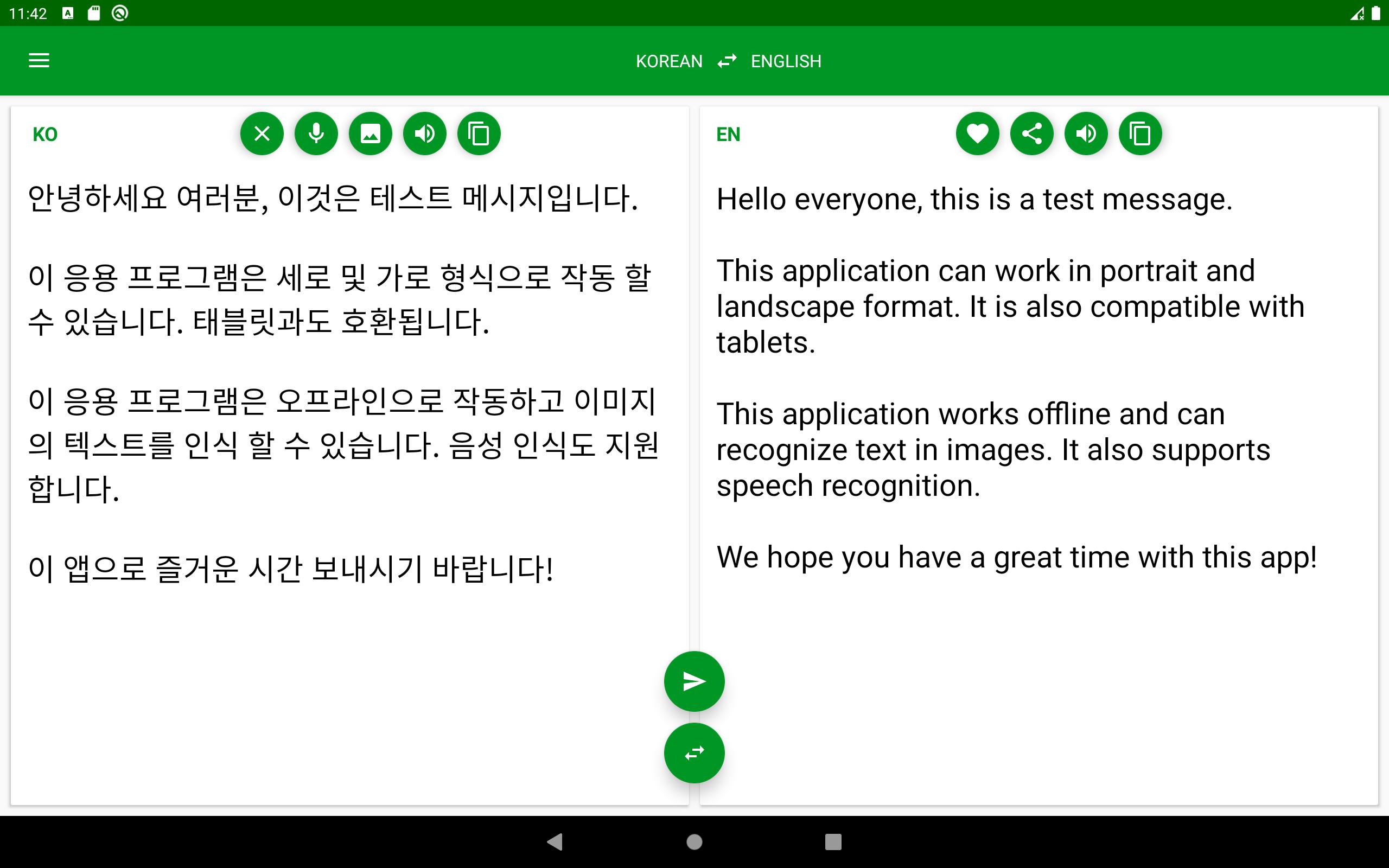
Task: Open image text recognition icon
Action: (370, 134)
